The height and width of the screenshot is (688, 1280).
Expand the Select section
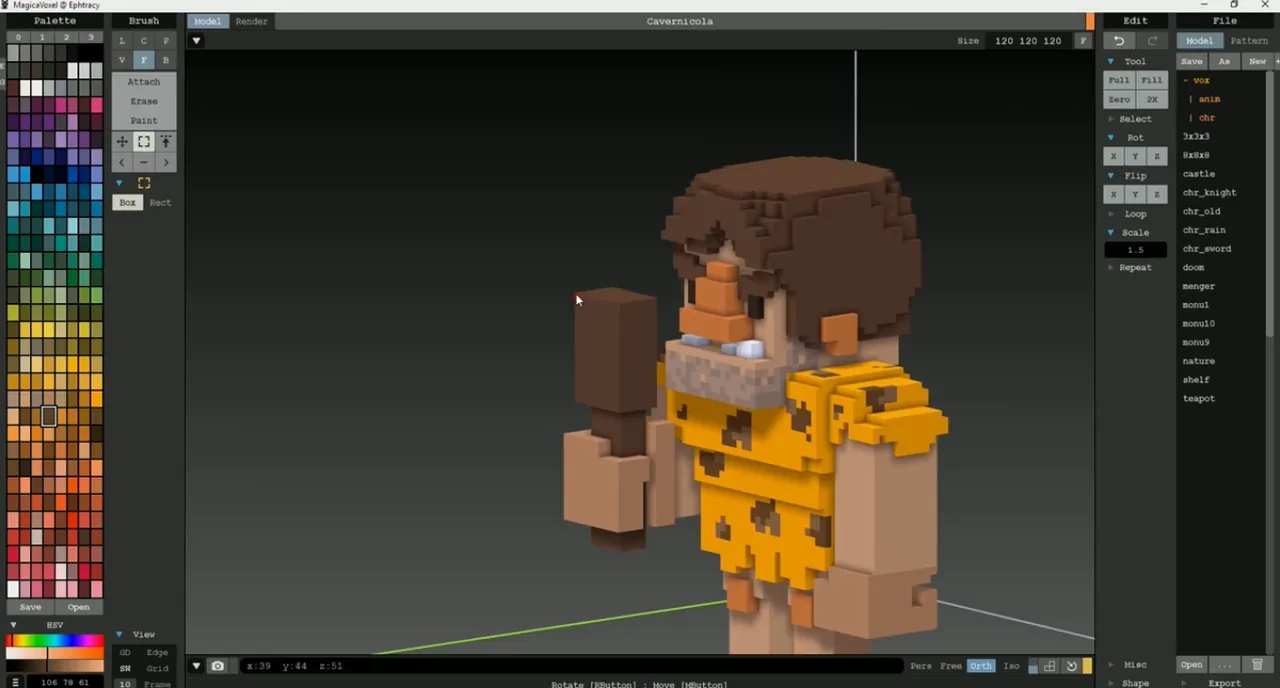click(1111, 119)
